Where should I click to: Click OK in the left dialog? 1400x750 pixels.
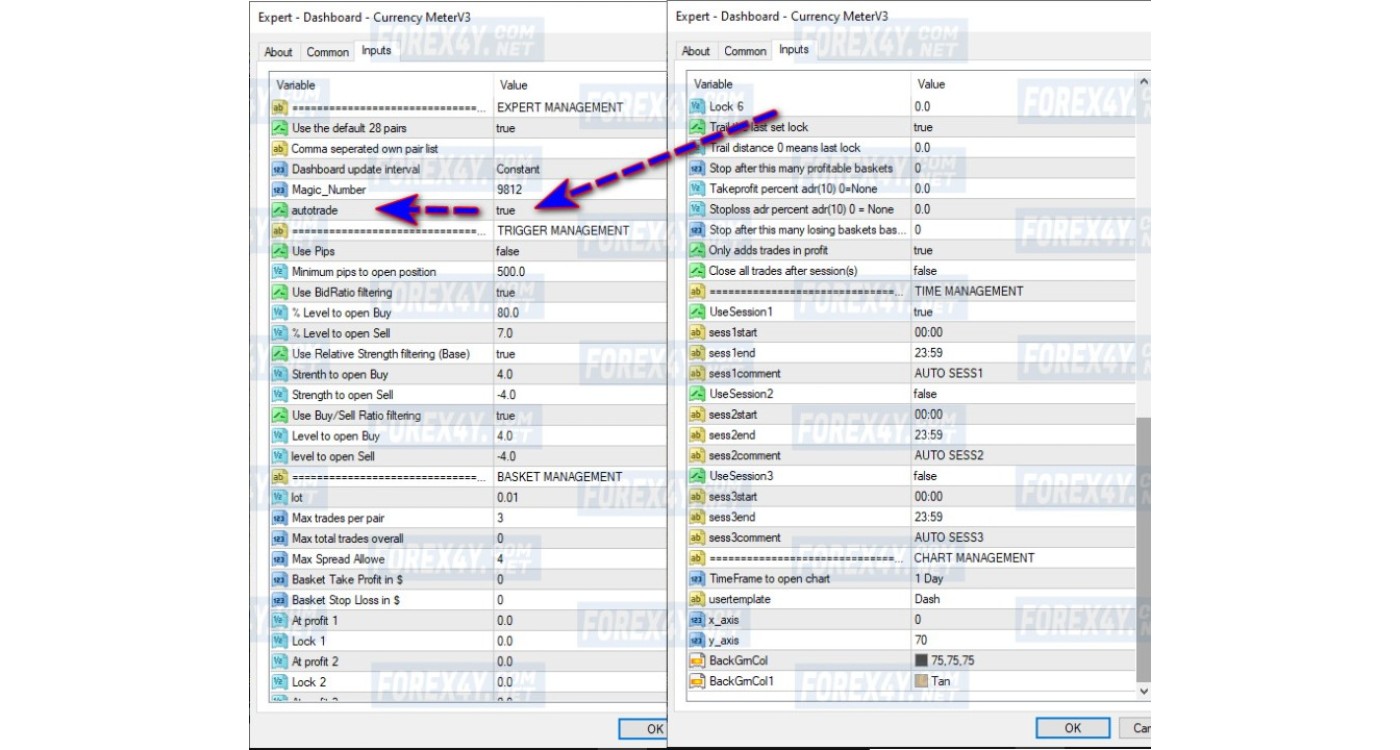point(643,729)
